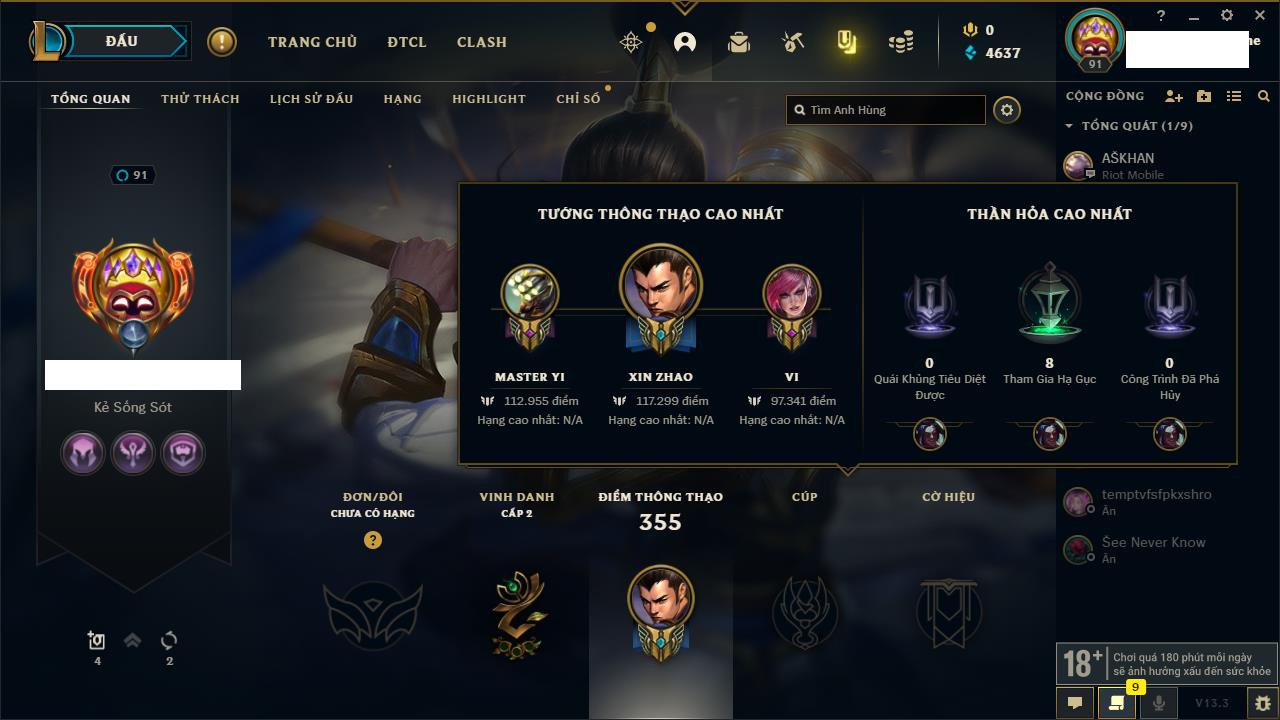Go to TRANG CHỦ in top navigation

point(312,42)
